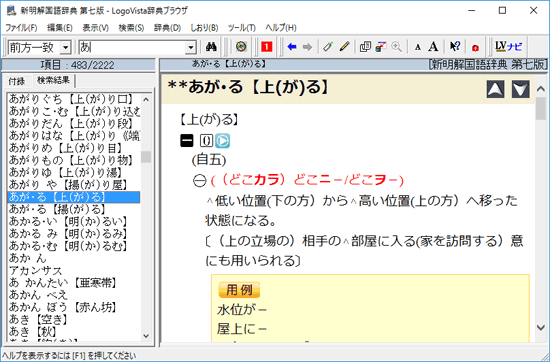Jump to previous entry with up triangle
This screenshot has height=362, width=550.
(496, 89)
